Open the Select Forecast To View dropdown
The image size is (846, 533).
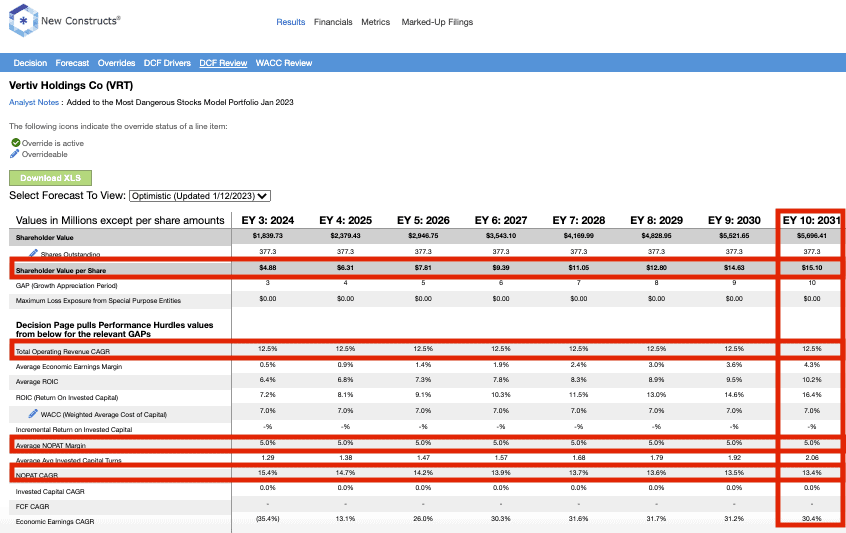[x=200, y=196]
